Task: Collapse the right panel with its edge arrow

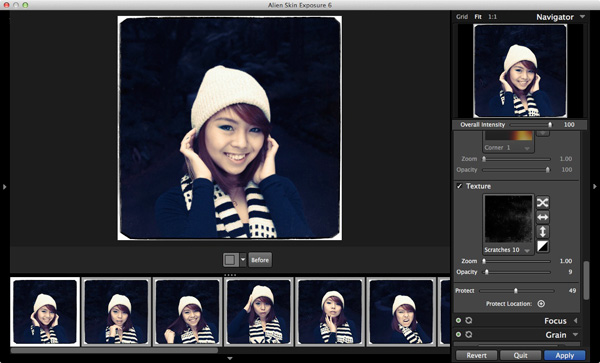Action: pos(595,187)
